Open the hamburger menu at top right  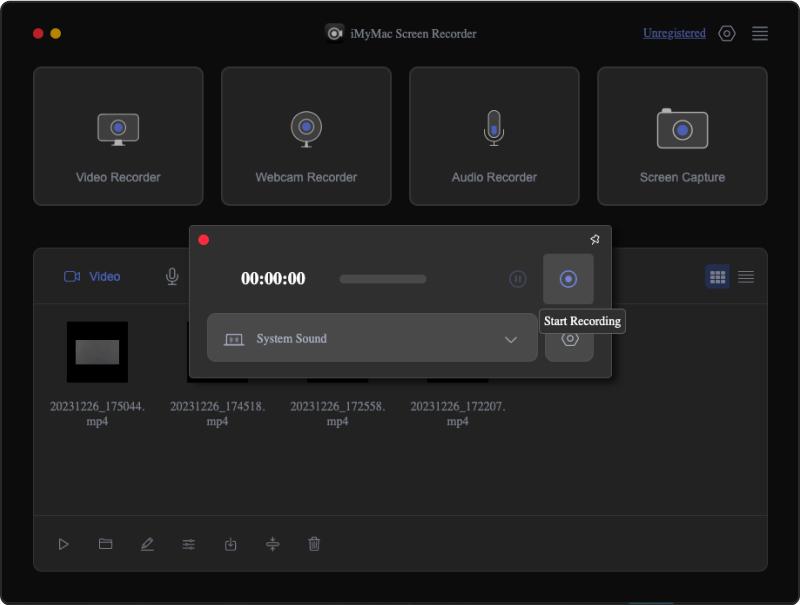(x=760, y=33)
